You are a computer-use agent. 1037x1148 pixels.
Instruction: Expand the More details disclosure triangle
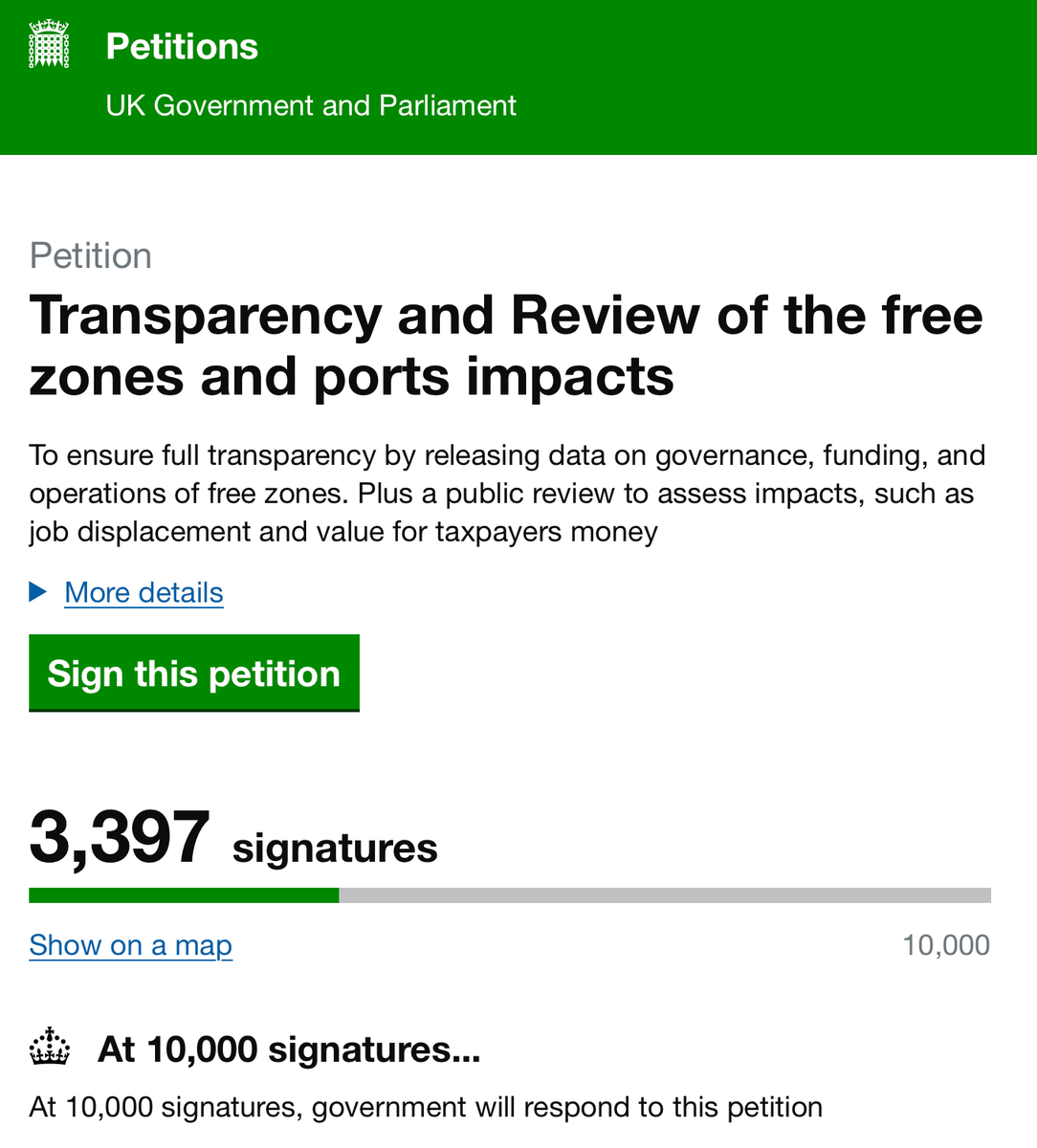coord(38,592)
